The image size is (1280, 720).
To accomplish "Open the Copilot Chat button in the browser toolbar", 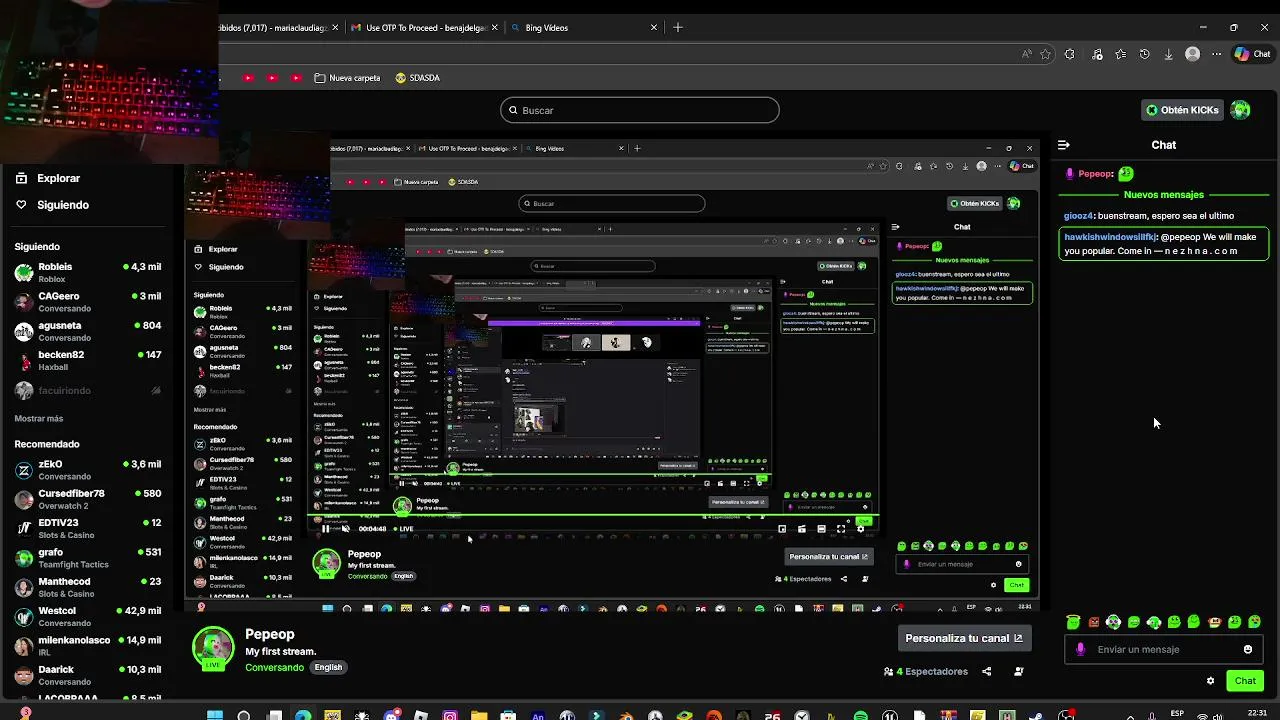I will (x=1254, y=54).
